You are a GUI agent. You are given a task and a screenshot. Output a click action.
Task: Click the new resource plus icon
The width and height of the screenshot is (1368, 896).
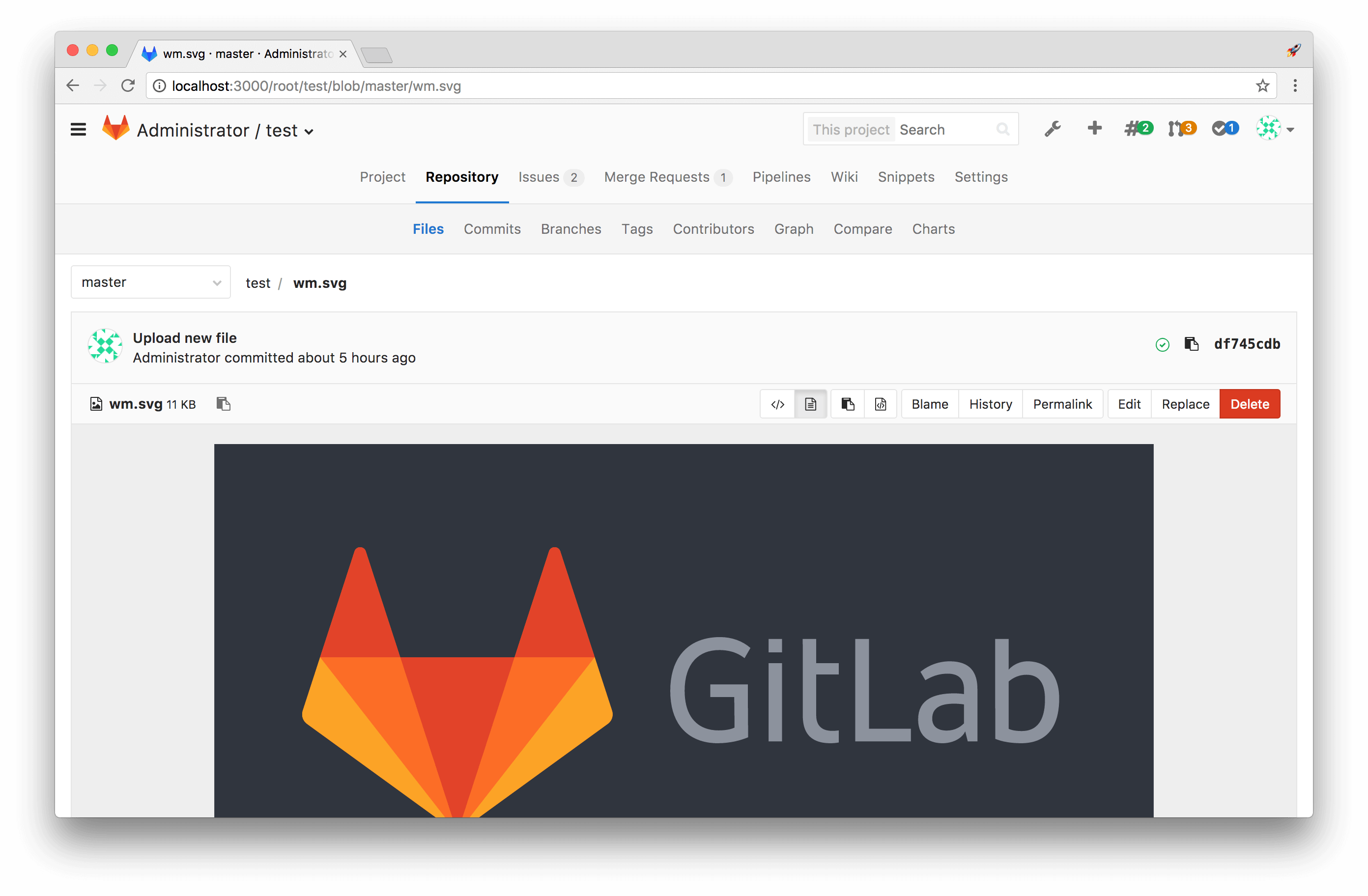tap(1095, 129)
